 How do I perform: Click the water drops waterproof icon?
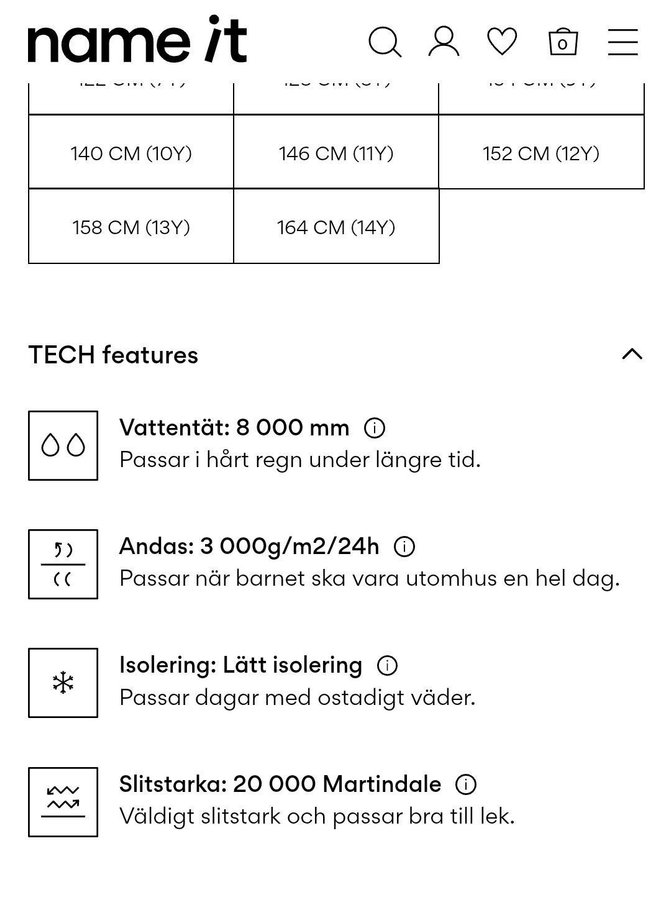tap(63, 445)
